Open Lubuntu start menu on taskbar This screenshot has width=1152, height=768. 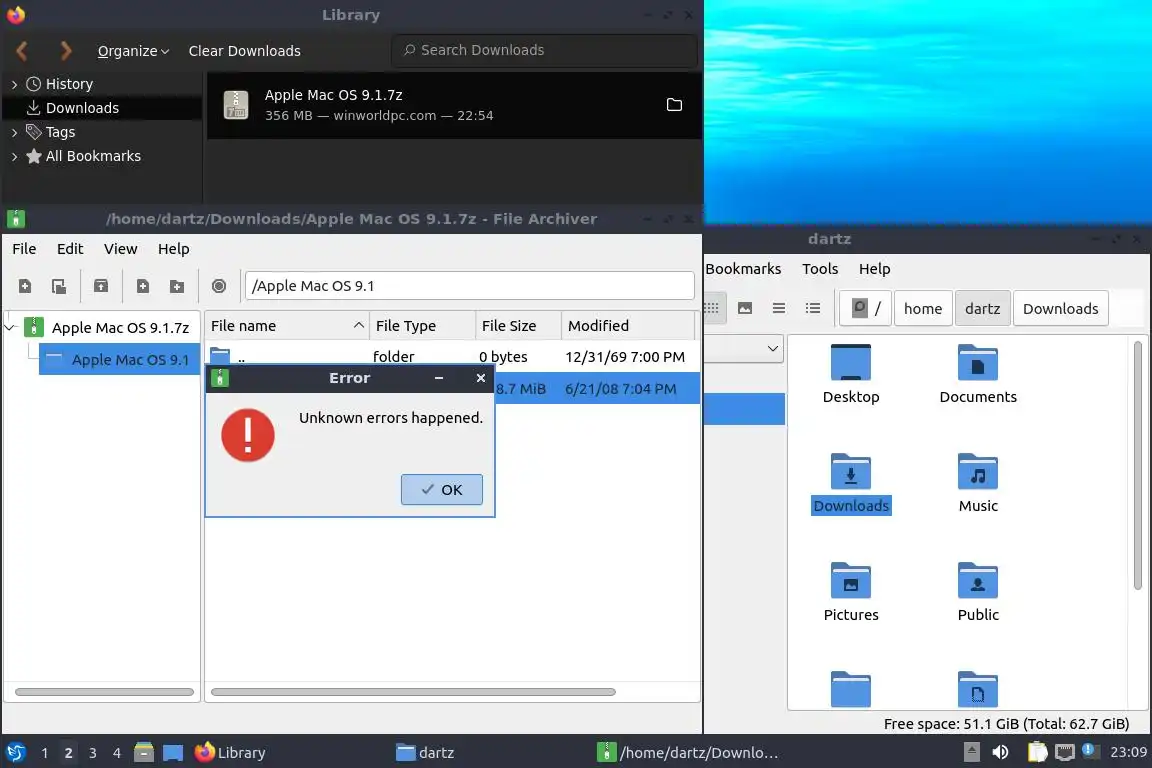click(x=16, y=753)
